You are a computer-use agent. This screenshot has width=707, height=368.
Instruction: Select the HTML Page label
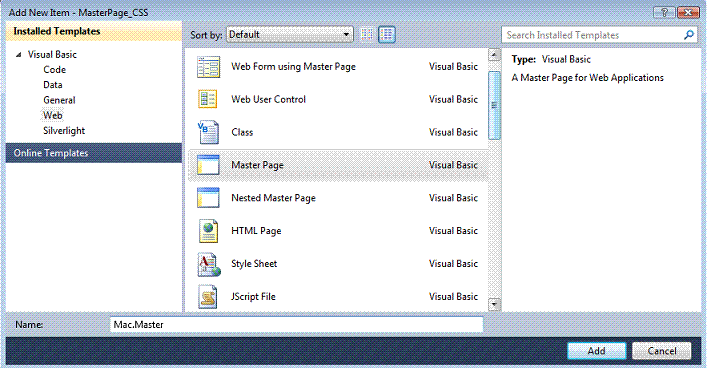[x=256, y=231]
